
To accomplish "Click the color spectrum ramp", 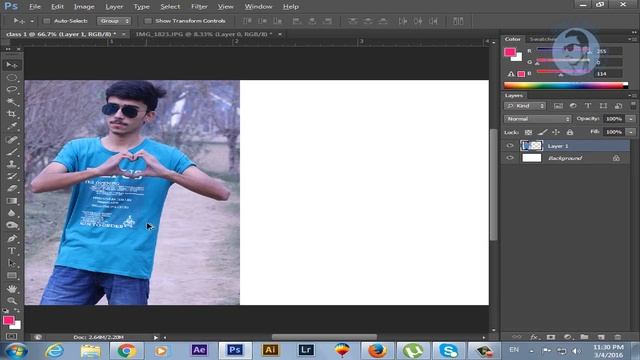I will click(x=566, y=85).
